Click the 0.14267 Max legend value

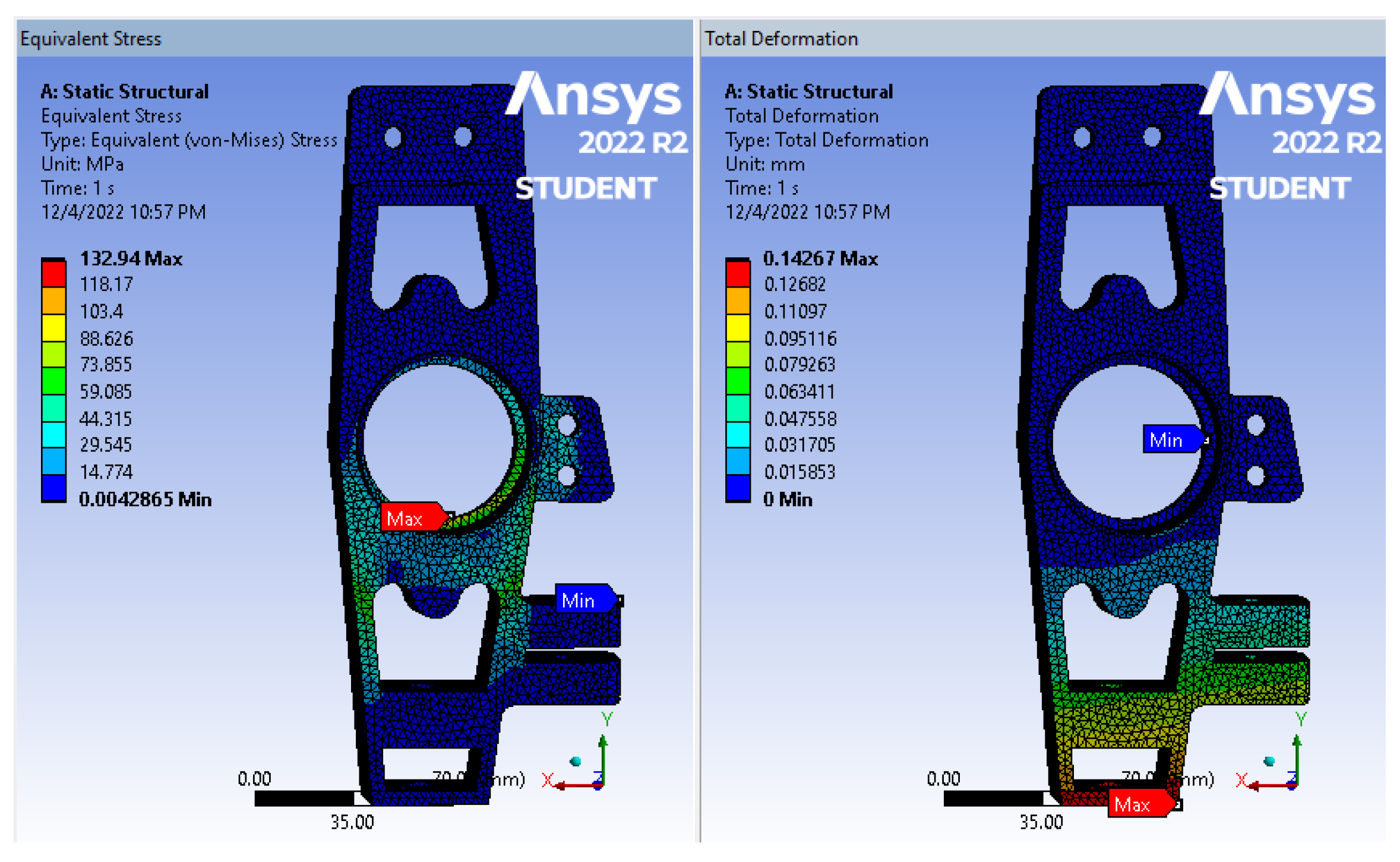pos(820,259)
